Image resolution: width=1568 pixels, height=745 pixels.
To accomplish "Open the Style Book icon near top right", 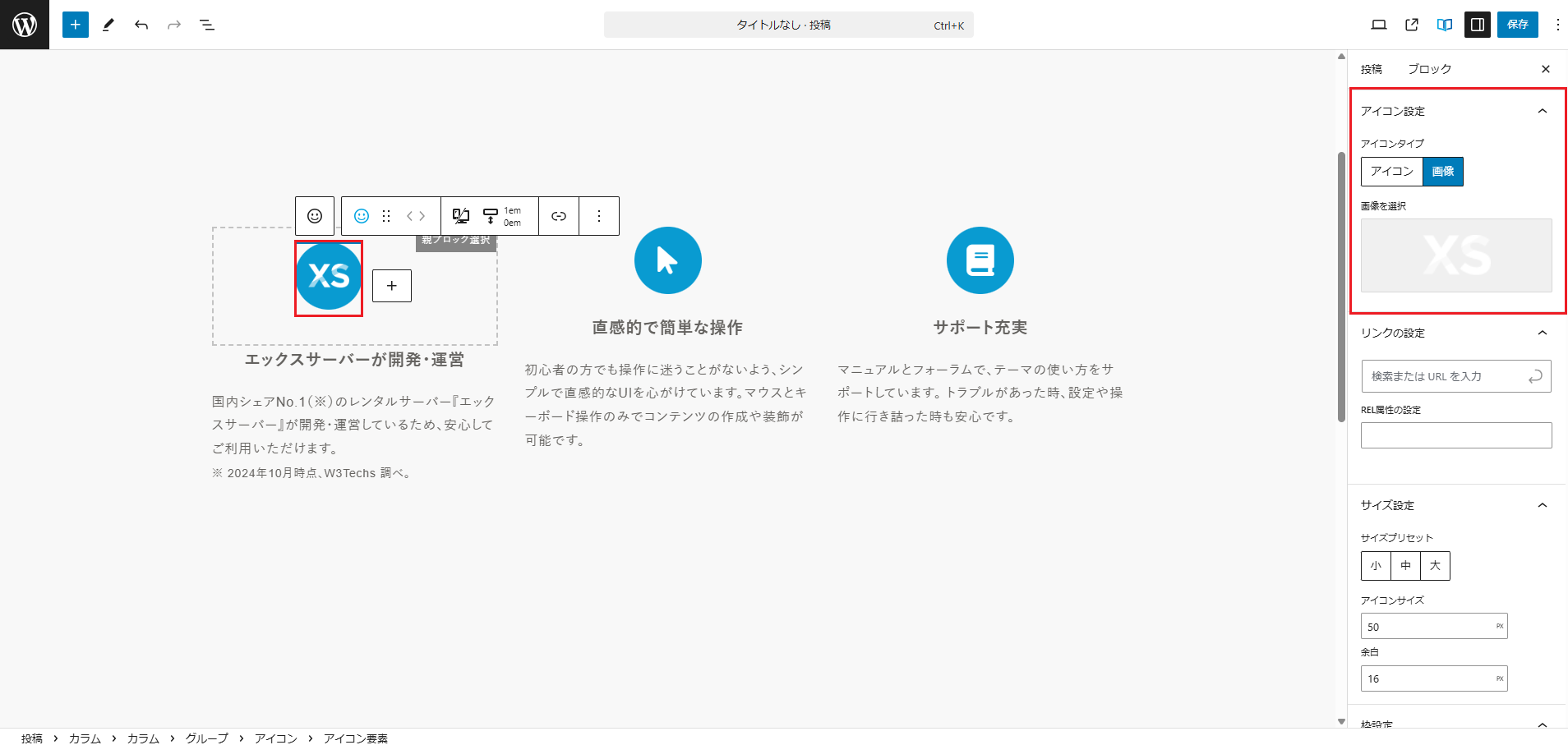I will 1444,25.
